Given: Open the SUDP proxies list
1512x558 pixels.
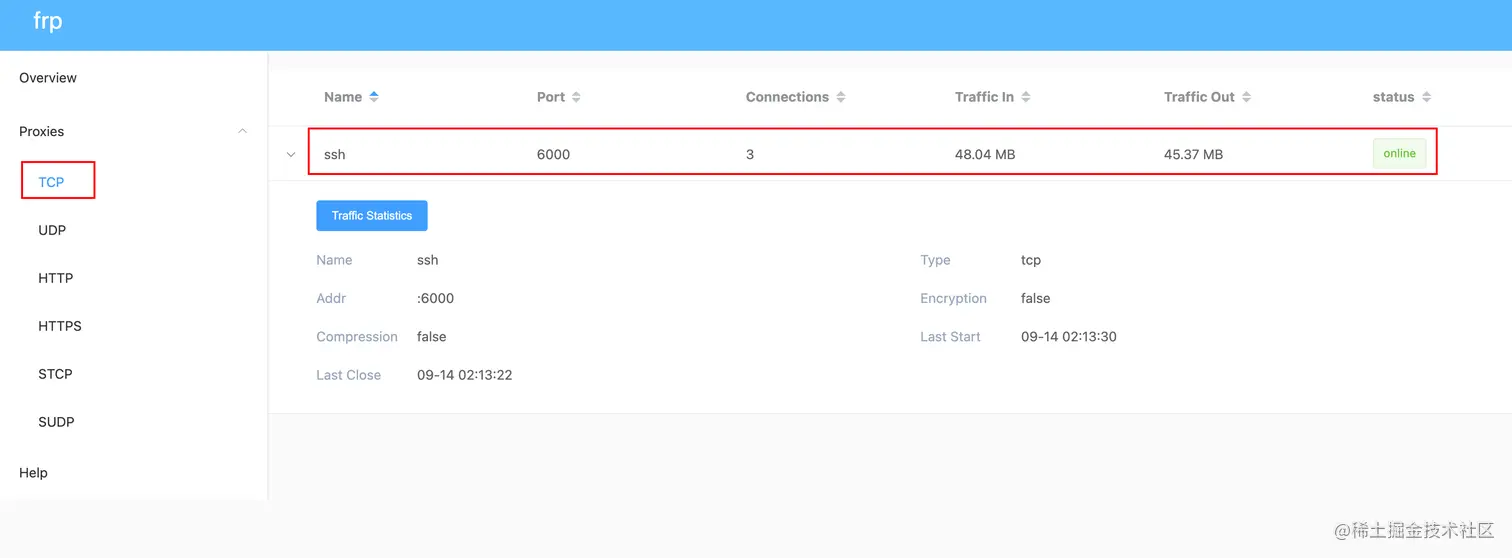Looking at the screenshot, I should point(56,422).
